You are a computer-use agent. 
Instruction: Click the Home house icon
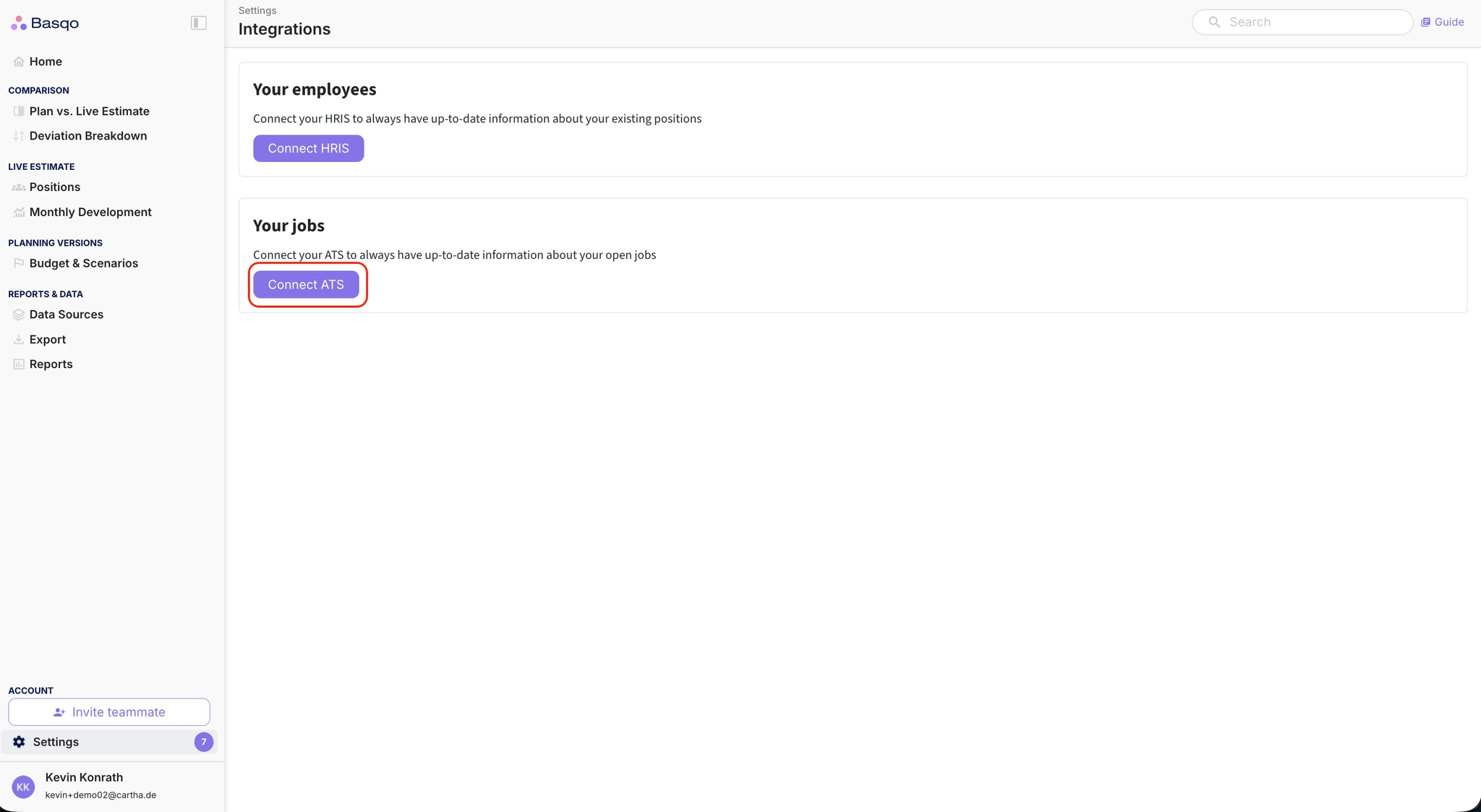19,61
